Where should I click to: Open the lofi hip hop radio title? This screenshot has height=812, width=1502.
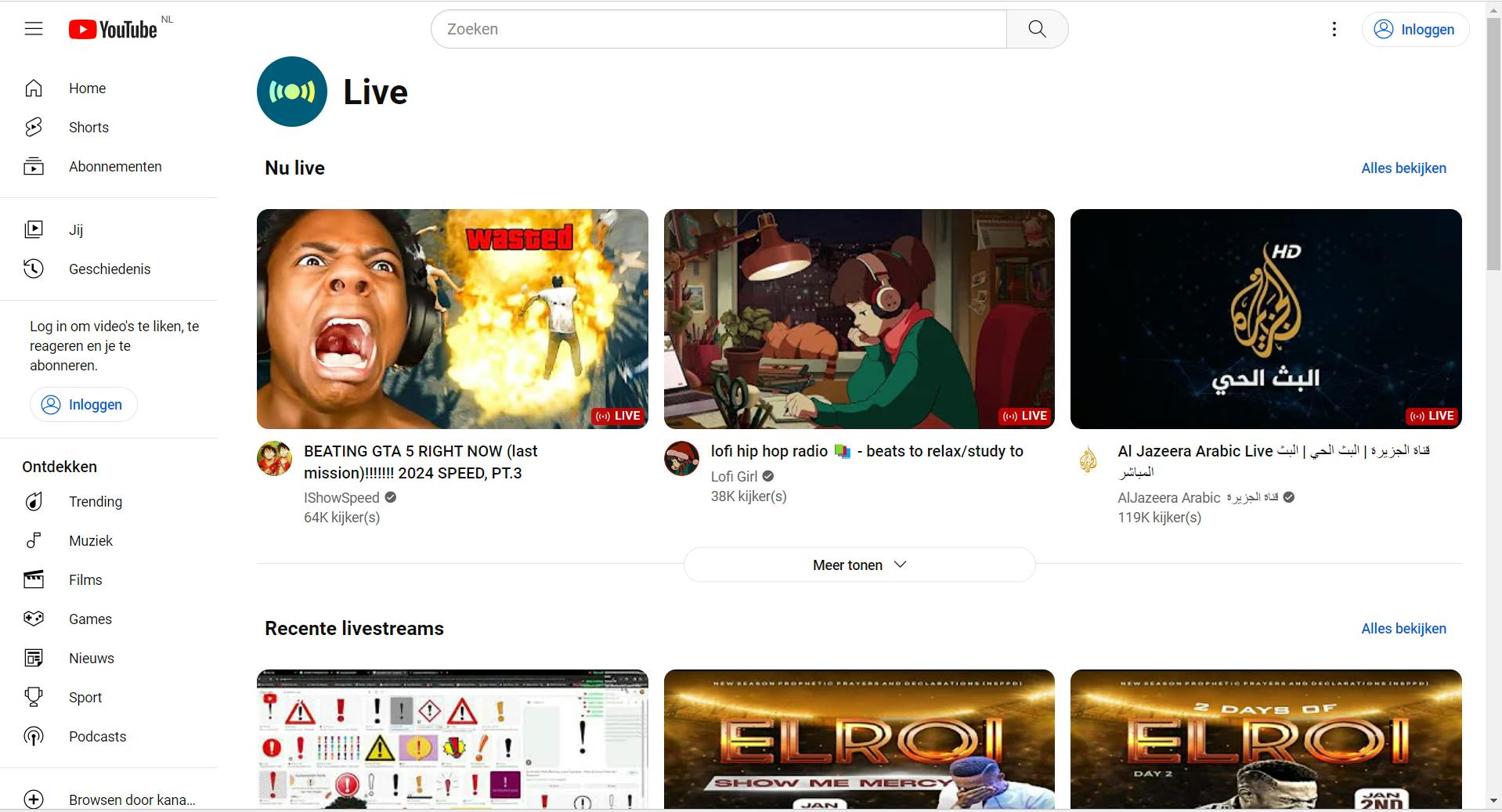[867, 451]
